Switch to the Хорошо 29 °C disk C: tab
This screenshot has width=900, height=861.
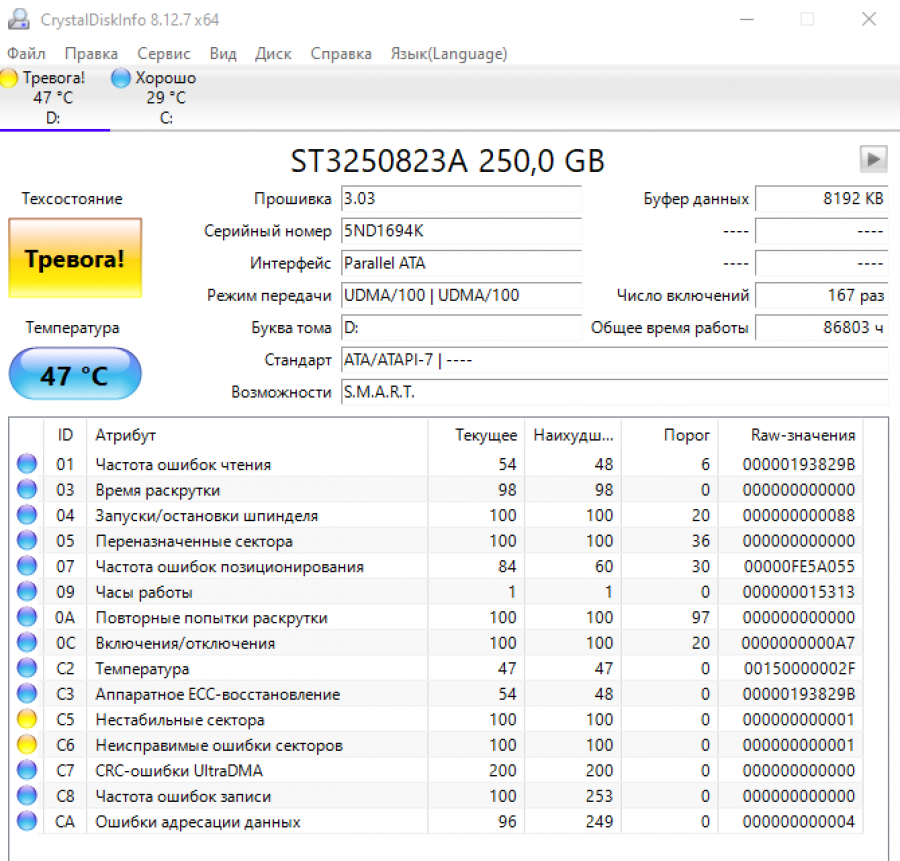155,98
